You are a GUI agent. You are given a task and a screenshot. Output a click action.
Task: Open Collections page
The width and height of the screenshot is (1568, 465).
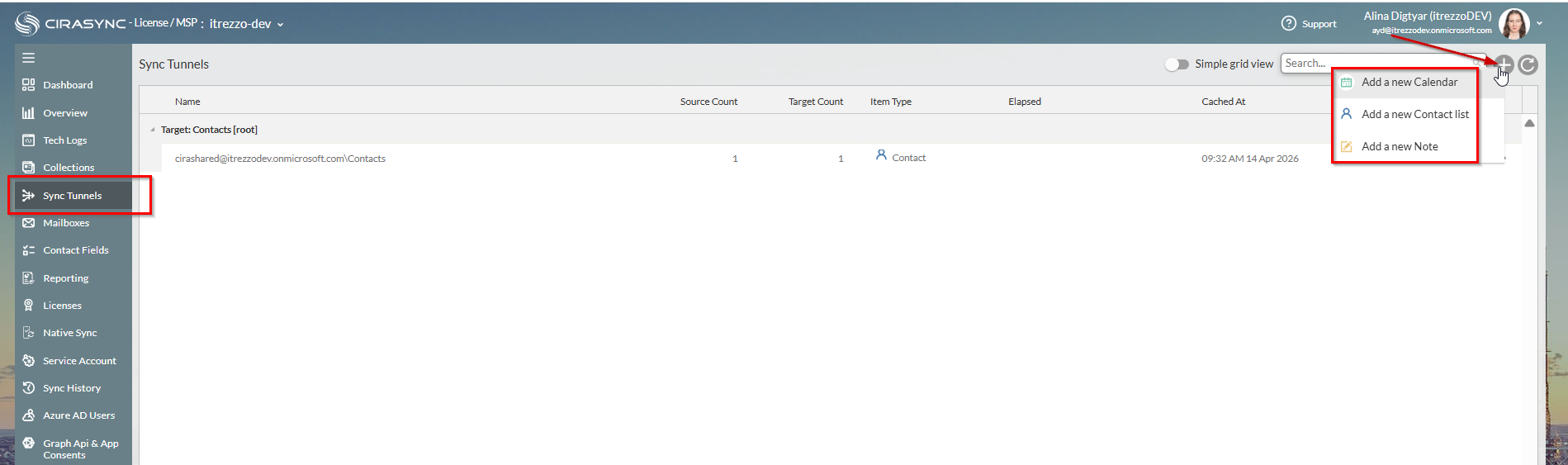tap(69, 168)
